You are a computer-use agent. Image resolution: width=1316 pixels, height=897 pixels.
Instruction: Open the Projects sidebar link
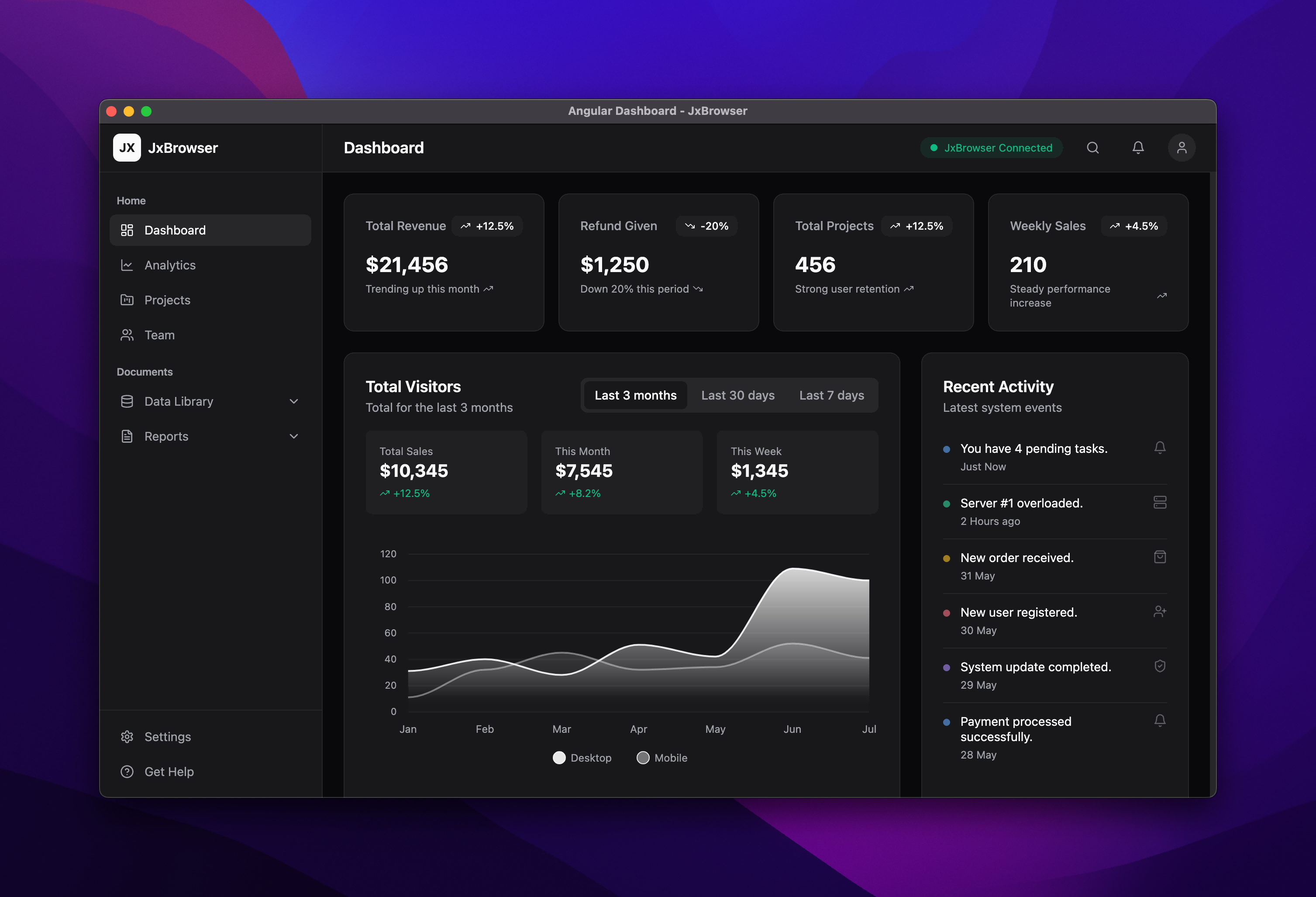[x=167, y=300]
